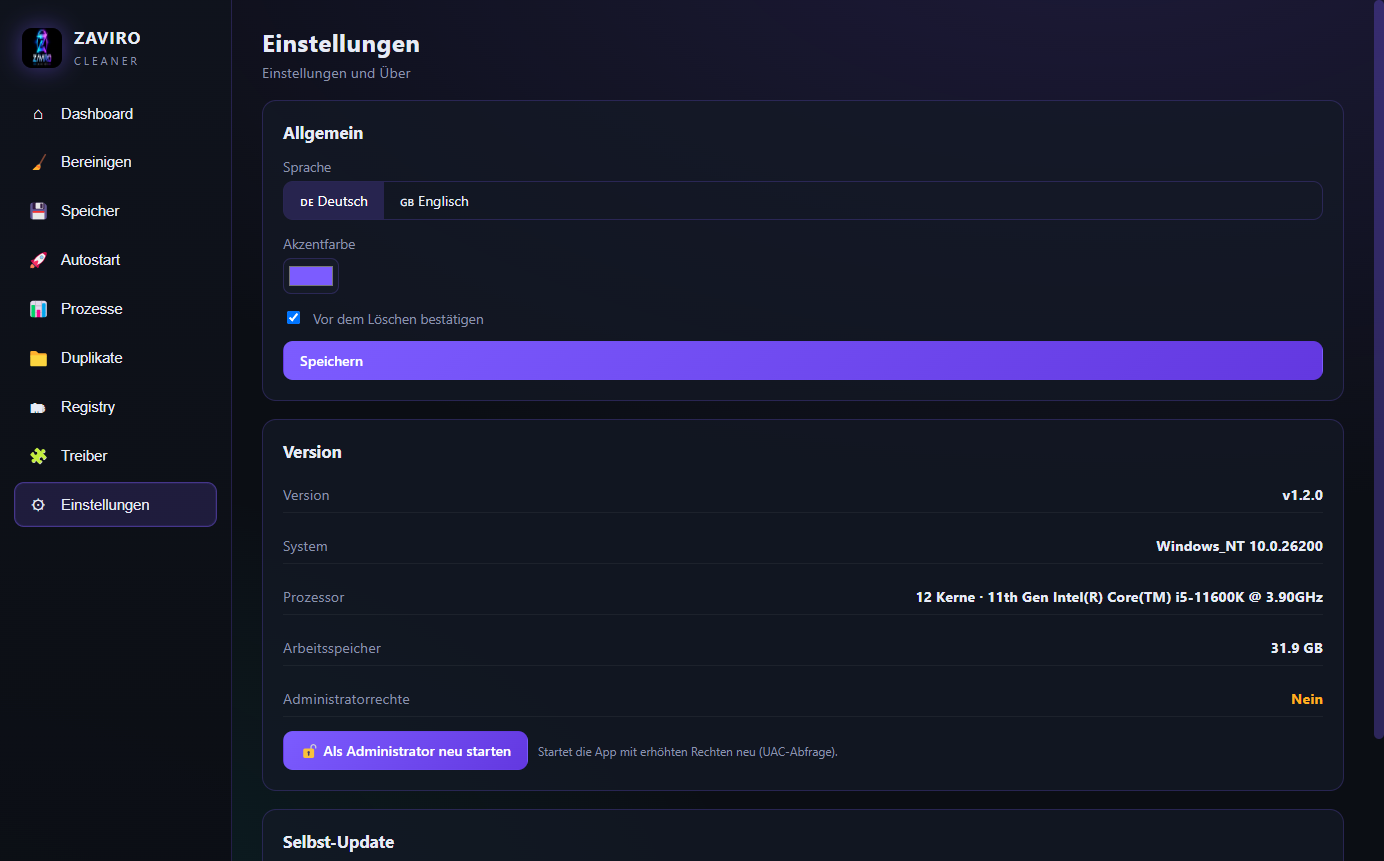The height and width of the screenshot is (861, 1384).
Task: Click the "Prozessor" row label
Action: [x=314, y=597]
